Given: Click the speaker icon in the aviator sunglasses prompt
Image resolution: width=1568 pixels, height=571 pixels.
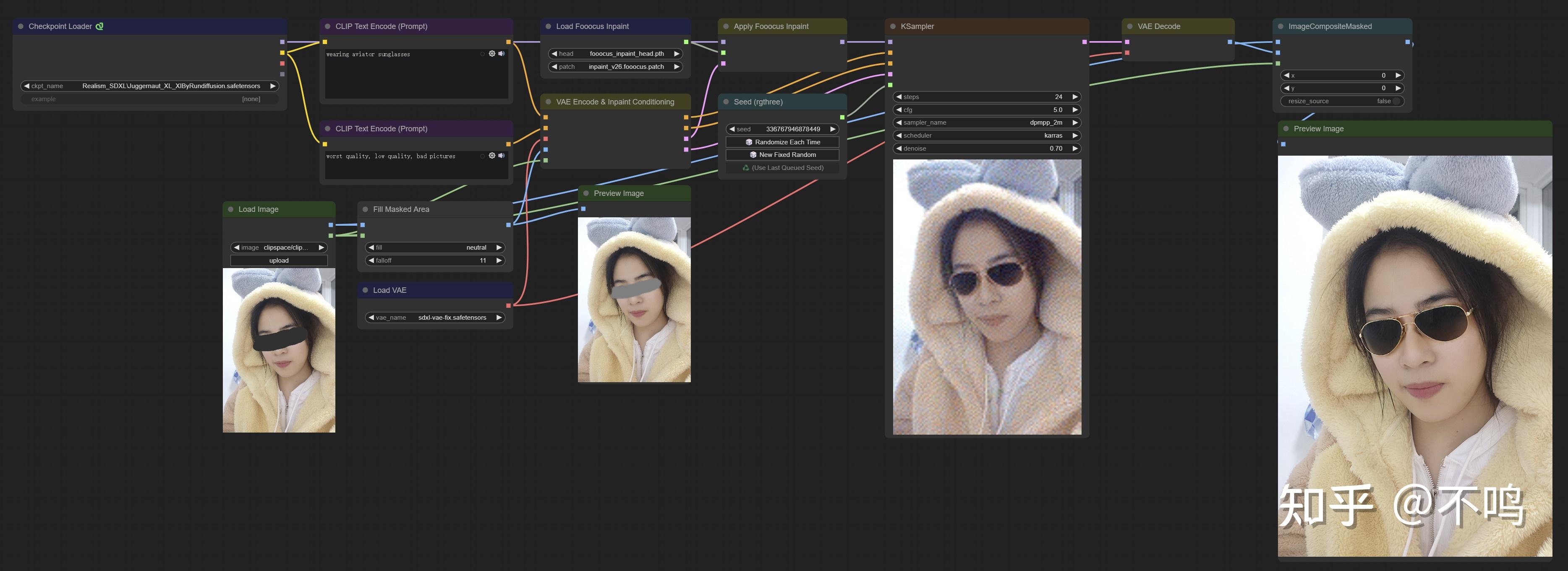Looking at the screenshot, I should [x=502, y=54].
